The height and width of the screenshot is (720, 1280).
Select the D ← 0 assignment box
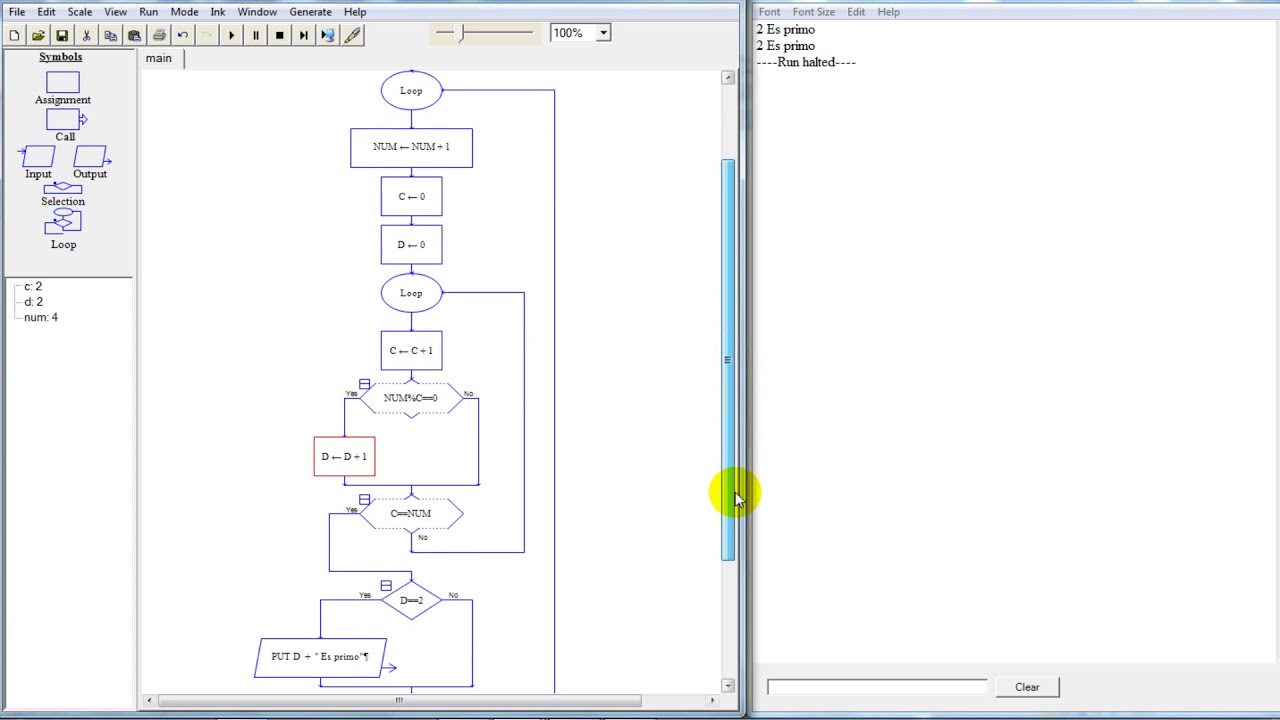coord(411,245)
